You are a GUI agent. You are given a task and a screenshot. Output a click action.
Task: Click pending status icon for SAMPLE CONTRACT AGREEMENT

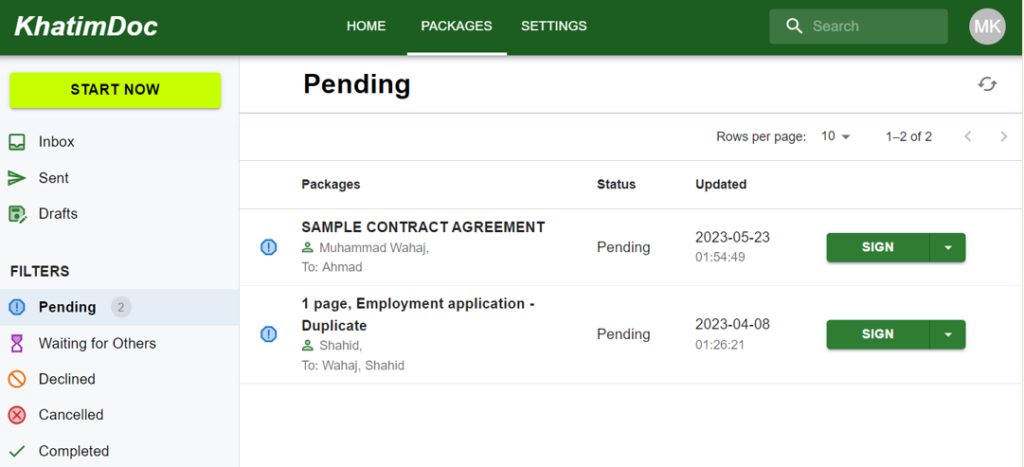click(x=268, y=247)
